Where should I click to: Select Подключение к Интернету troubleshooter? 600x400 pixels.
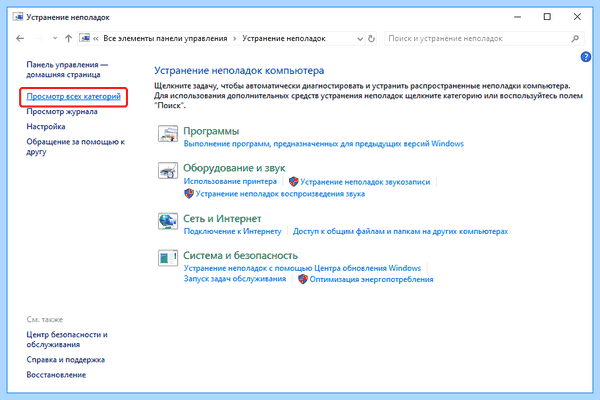point(233,231)
